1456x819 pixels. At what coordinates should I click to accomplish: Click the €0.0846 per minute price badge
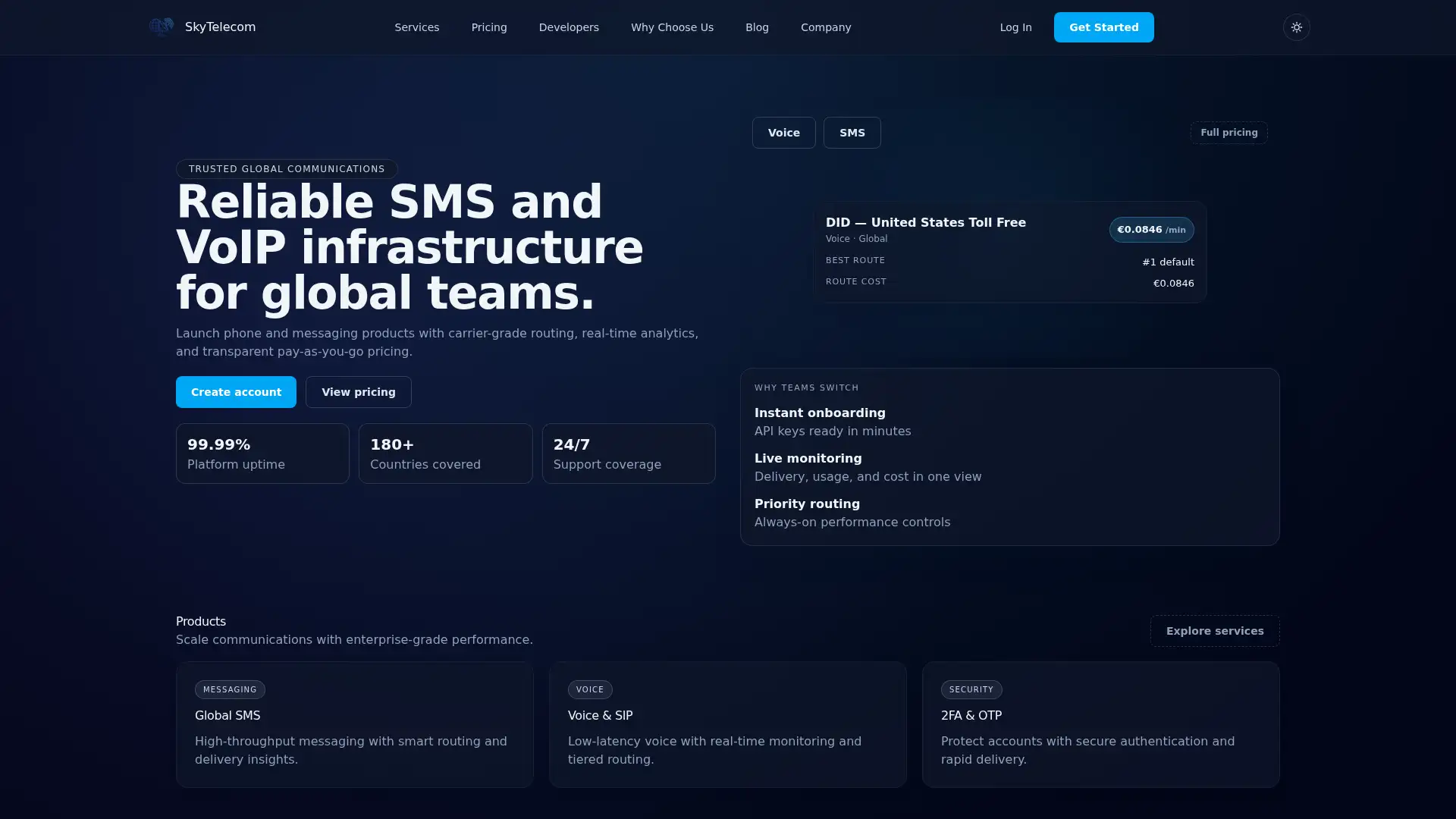coord(1150,229)
